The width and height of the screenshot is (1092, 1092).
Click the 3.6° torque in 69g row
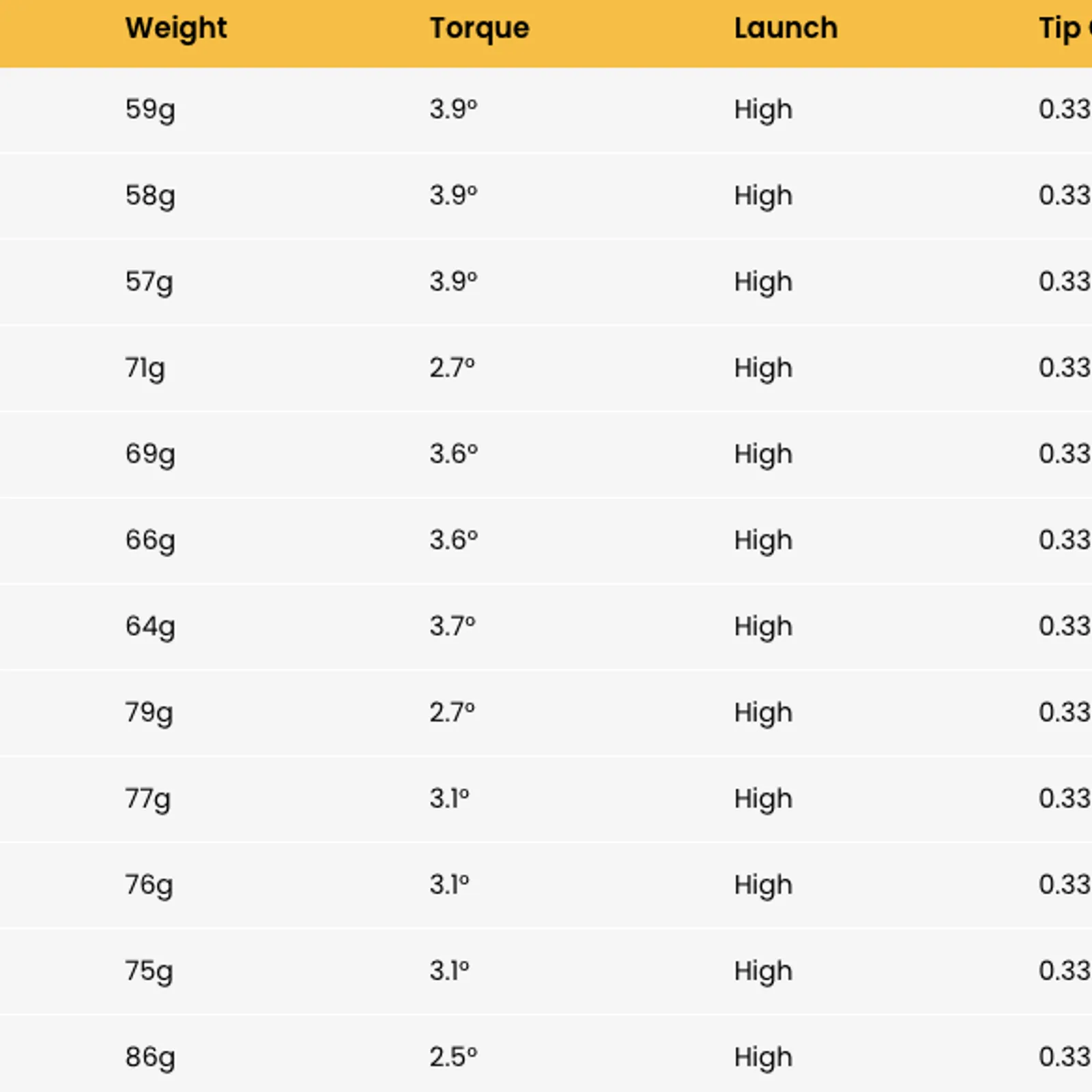pos(453,454)
